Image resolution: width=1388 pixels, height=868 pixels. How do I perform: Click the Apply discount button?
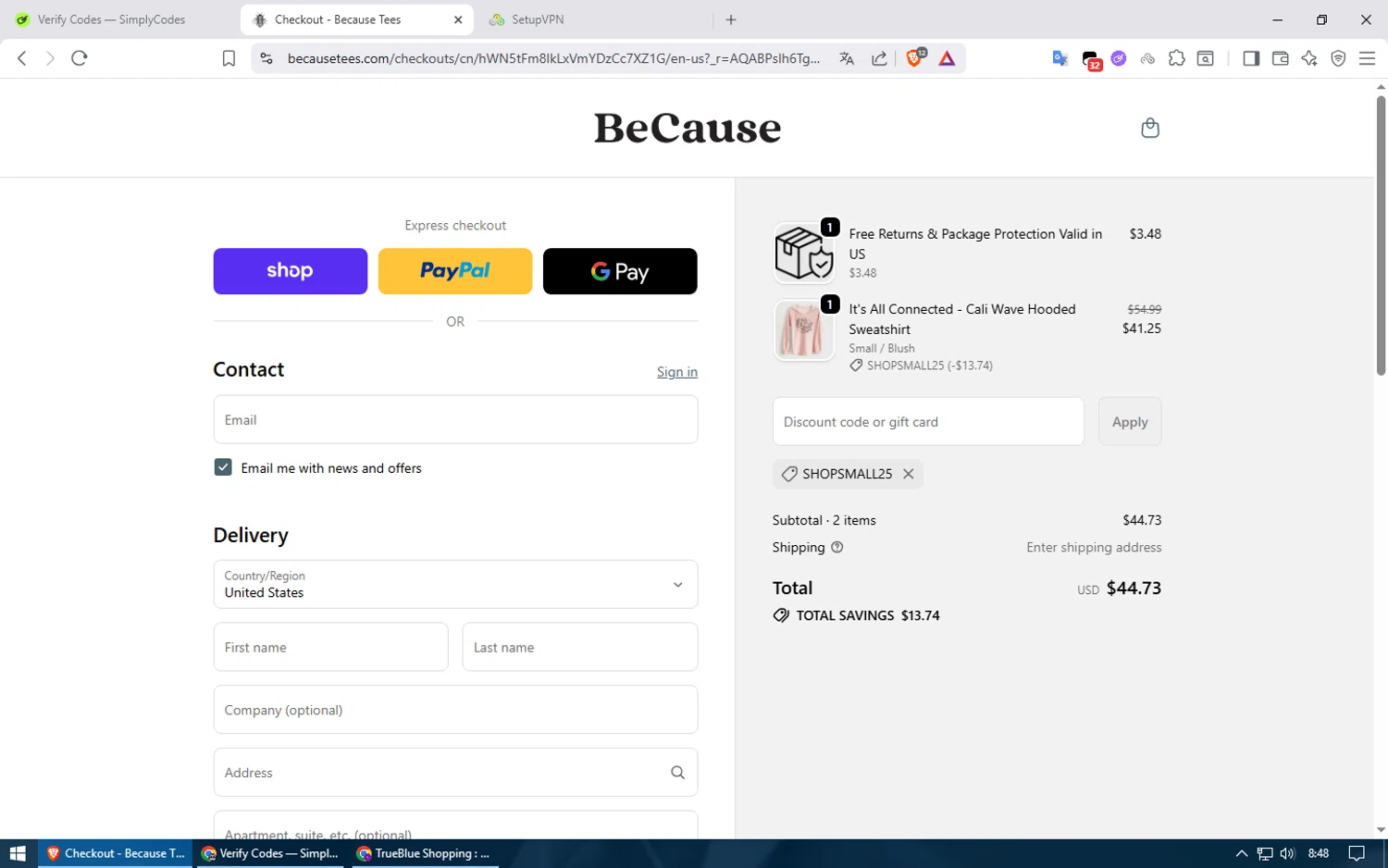(x=1130, y=422)
